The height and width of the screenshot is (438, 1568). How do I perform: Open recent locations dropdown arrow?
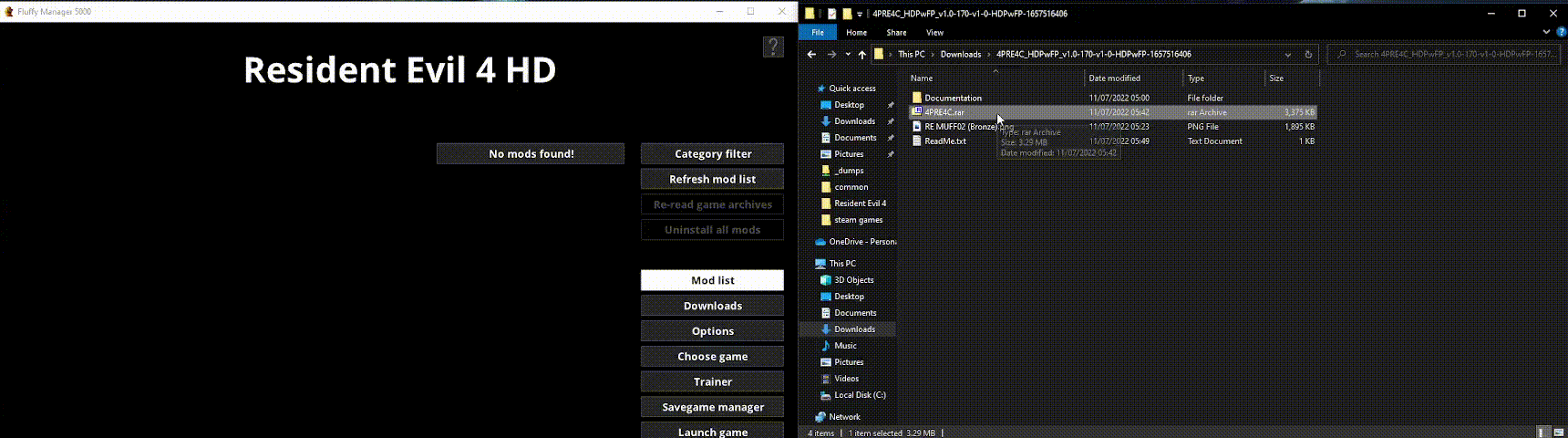[x=848, y=54]
